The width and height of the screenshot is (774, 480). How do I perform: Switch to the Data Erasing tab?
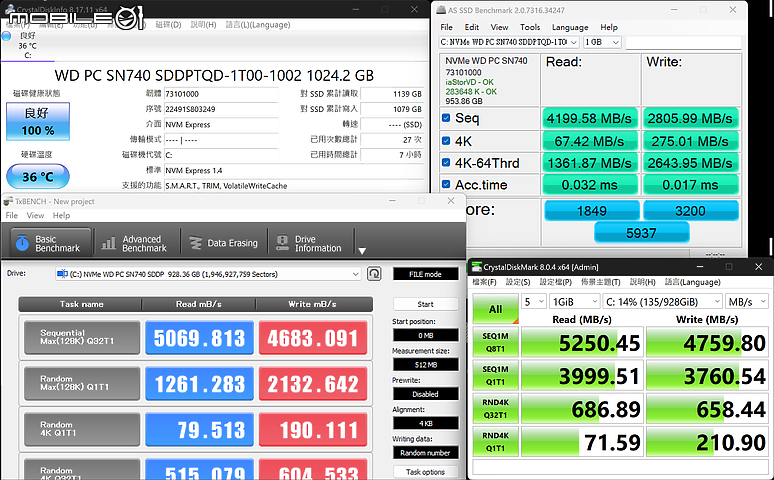(x=225, y=243)
